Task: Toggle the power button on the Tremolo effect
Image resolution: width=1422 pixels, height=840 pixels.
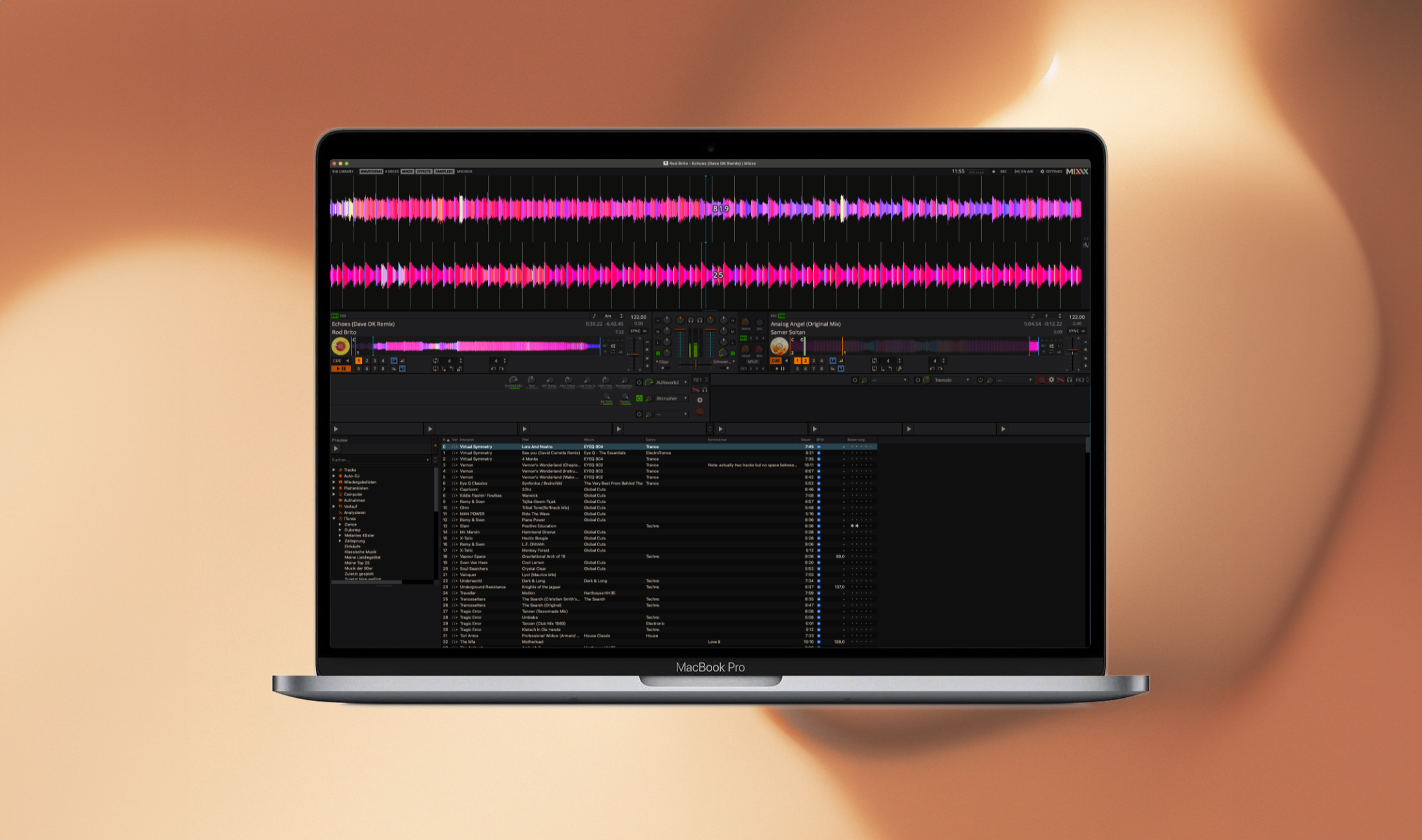Action: (x=918, y=380)
